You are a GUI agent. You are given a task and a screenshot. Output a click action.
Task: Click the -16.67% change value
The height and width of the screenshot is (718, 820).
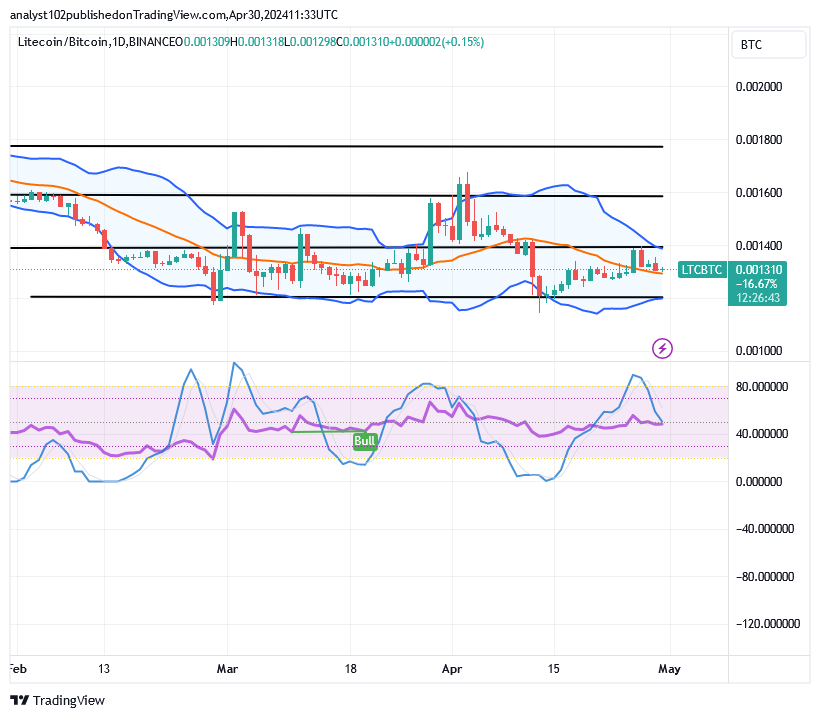(x=756, y=284)
